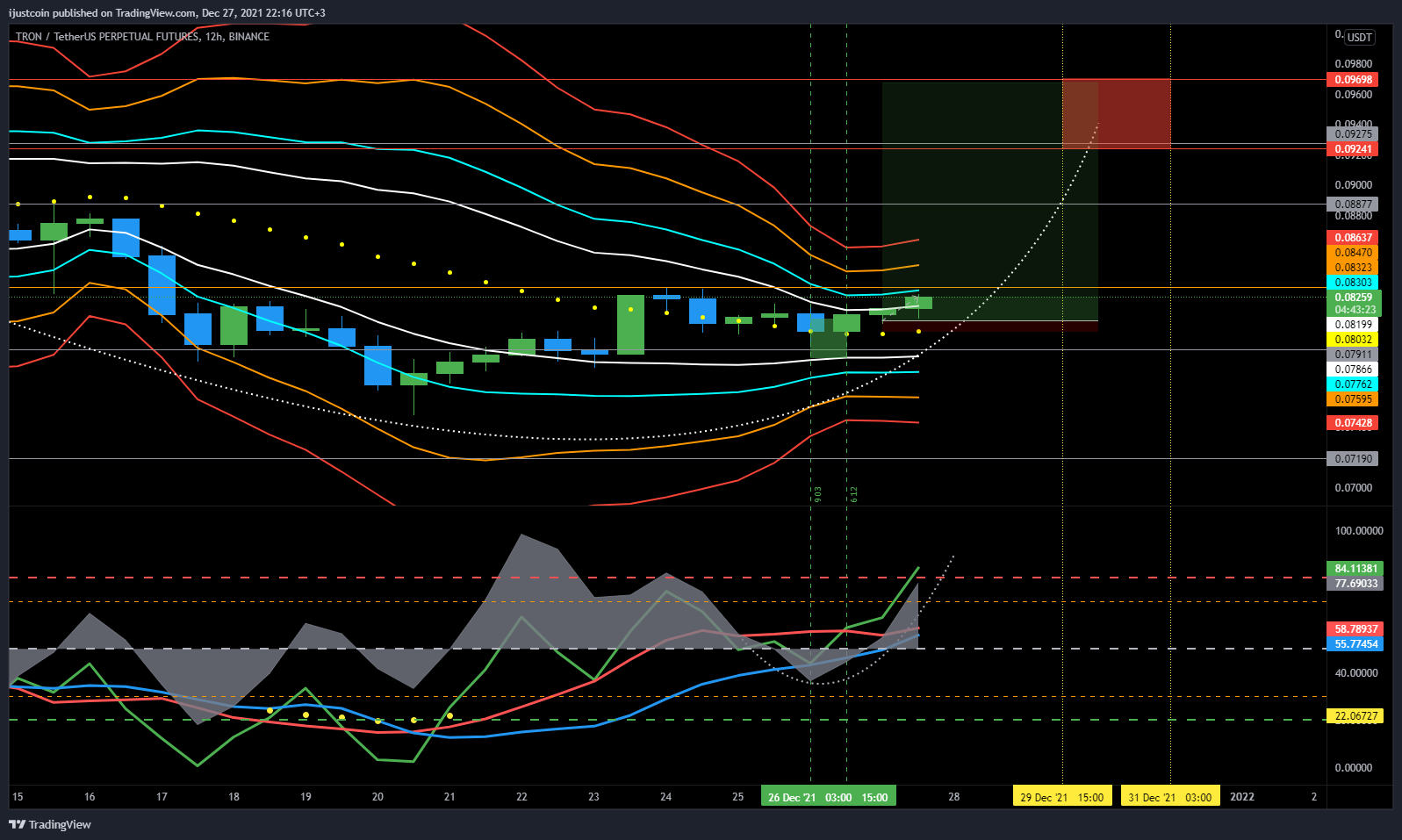Click the gray 77.69033 indicator value label
Image resolution: width=1402 pixels, height=840 pixels.
[1356, 584]
